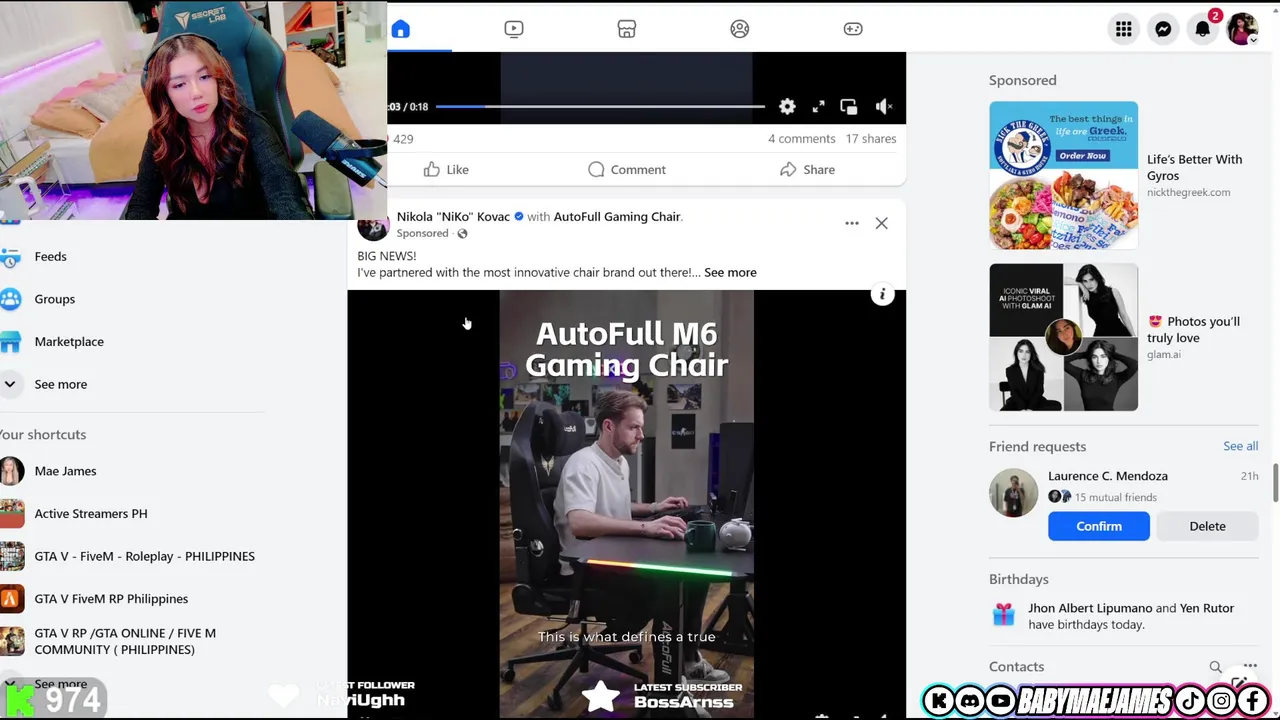This screenshot has width=1280, height=720.
Task: Open Feeds in the left sidebar
Action: 50,256
